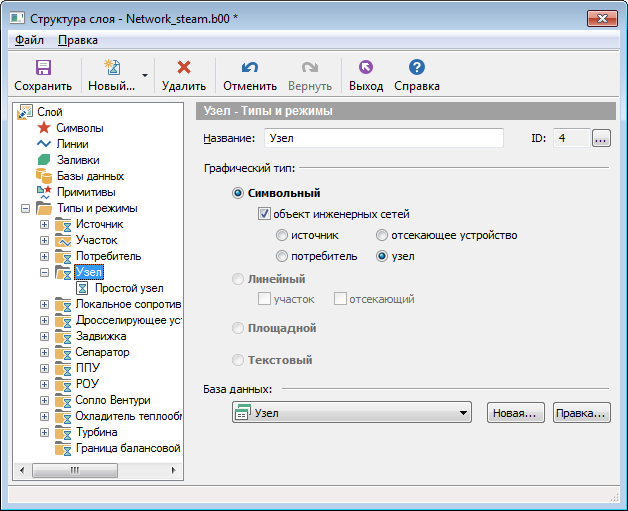This screenshot has height=511, width=628.
Task: Expand the Источник tree node
Action: coord(44,224)
